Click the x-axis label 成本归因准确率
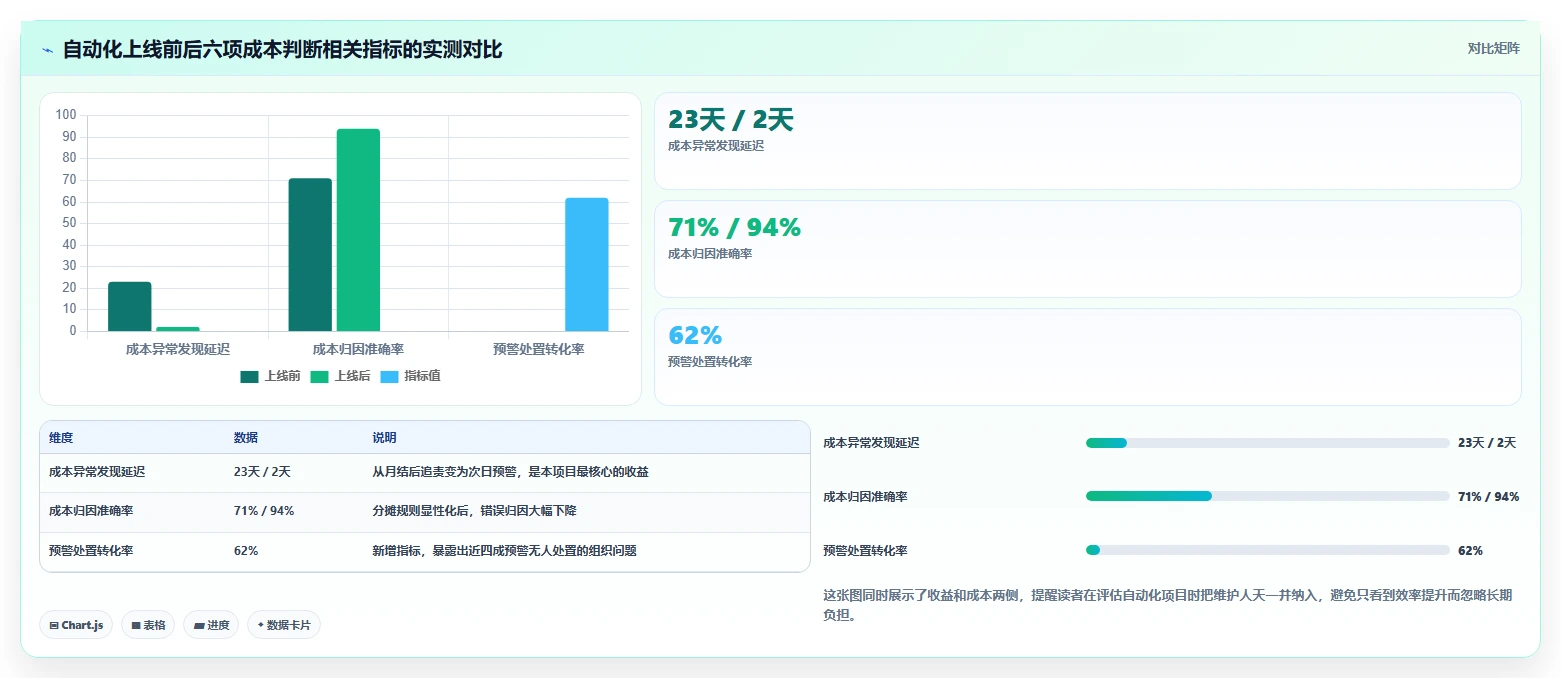 click(358, 350)
